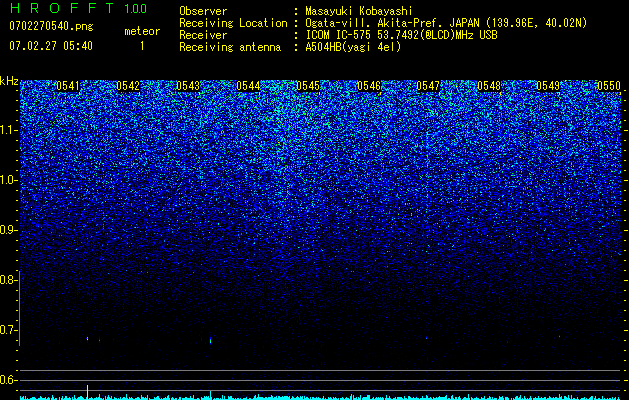
Task: Click the 0.9 kHz axis label
Action: click(x=8, y=230)
